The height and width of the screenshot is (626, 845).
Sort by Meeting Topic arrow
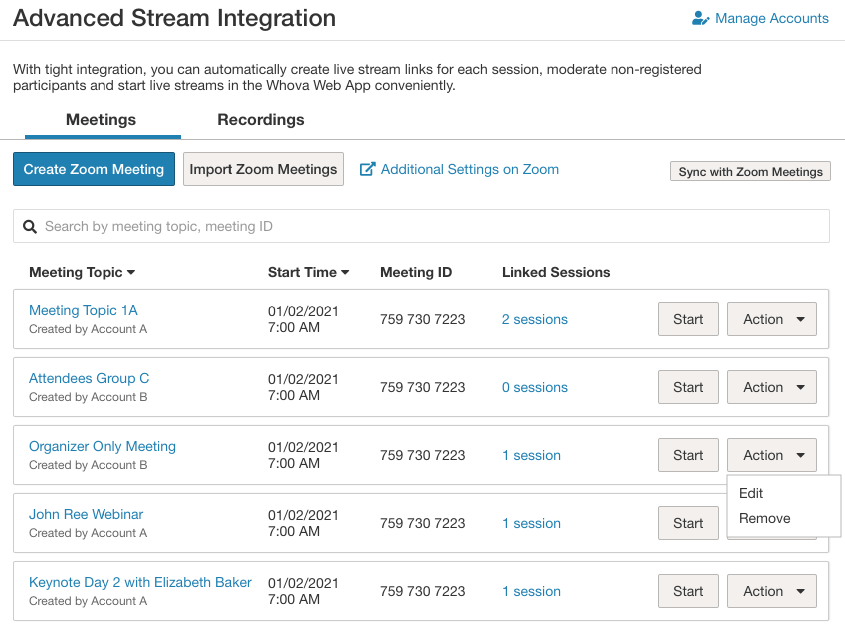pos(131,273)
